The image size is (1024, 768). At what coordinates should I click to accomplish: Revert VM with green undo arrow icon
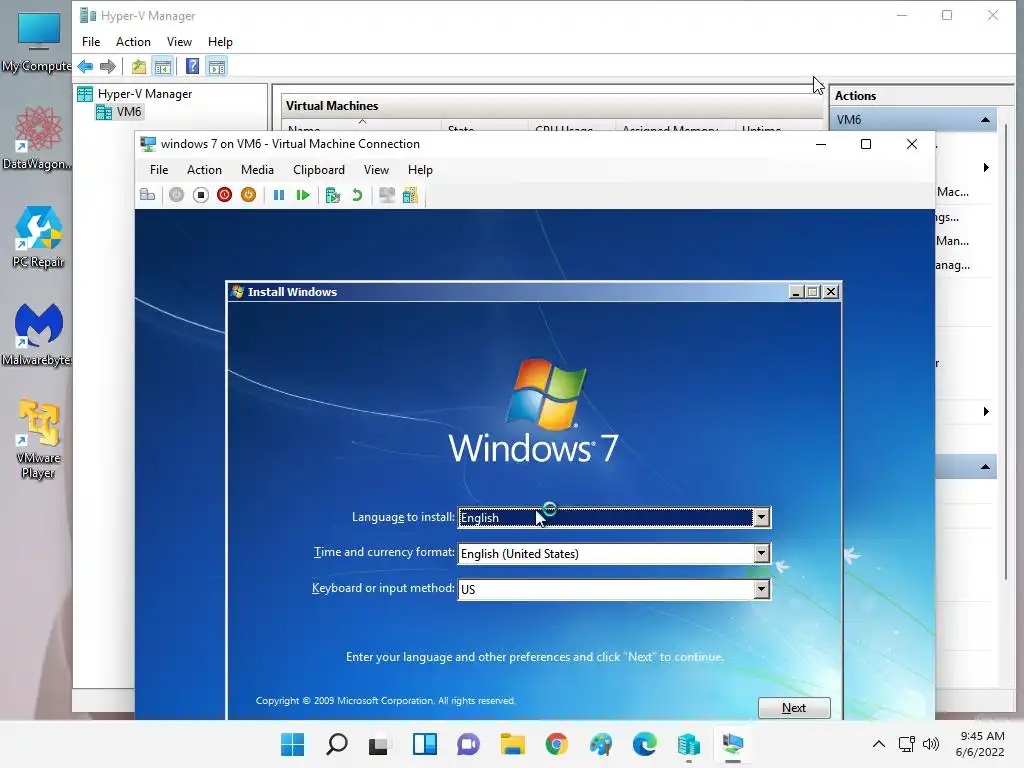pyautogui.click(x=357, y=195)
